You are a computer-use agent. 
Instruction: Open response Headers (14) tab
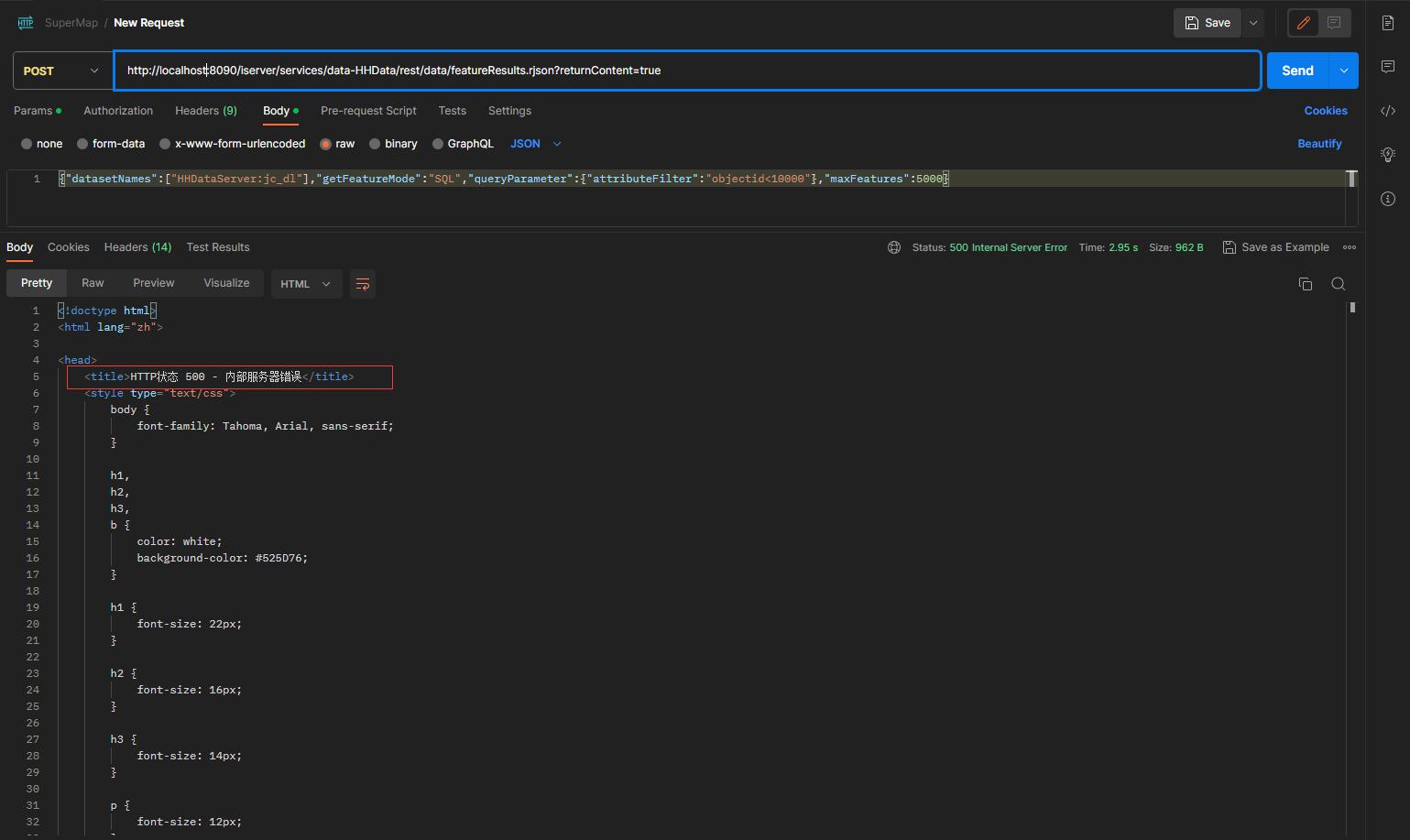(137, 247)
